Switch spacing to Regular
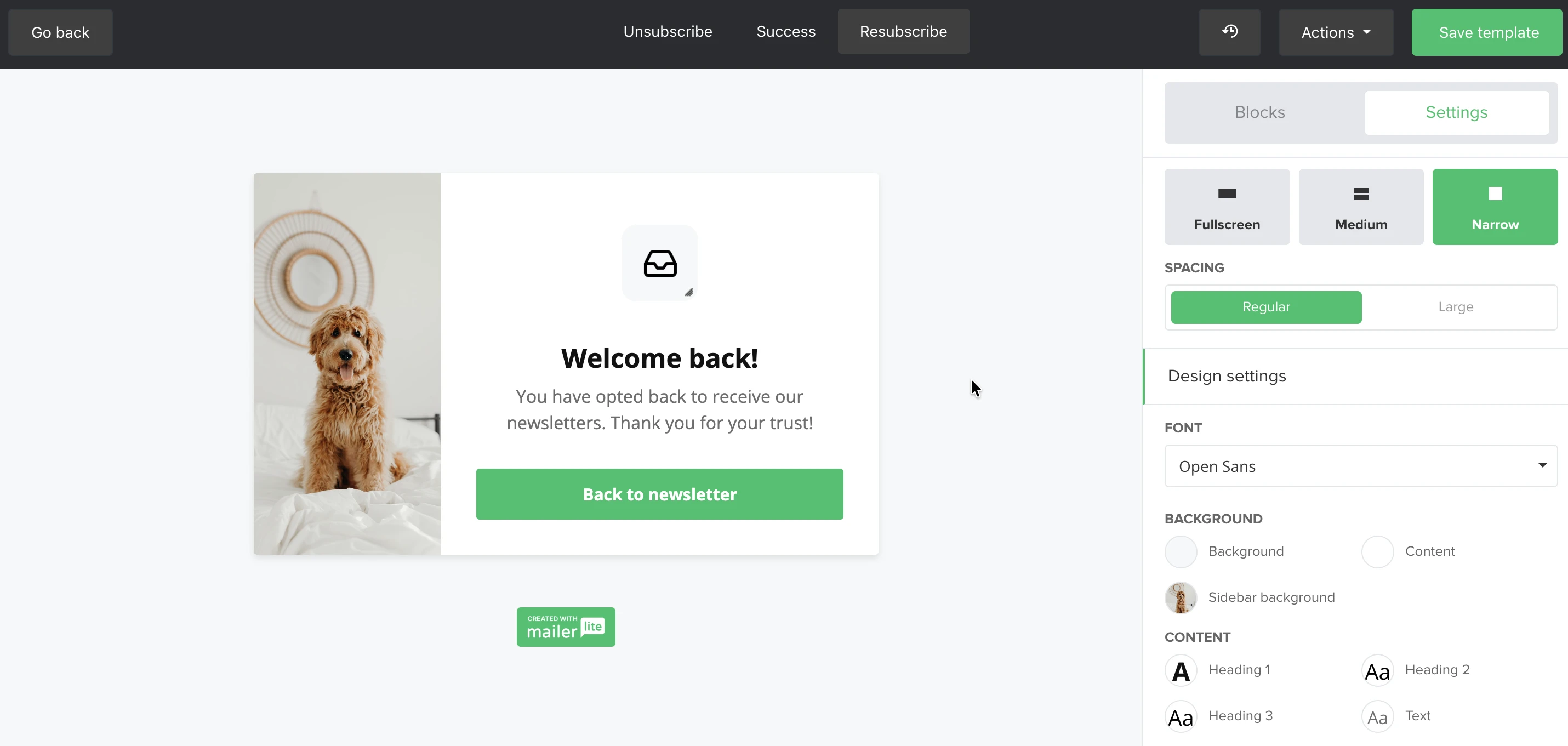 (x=1266, y=307)
